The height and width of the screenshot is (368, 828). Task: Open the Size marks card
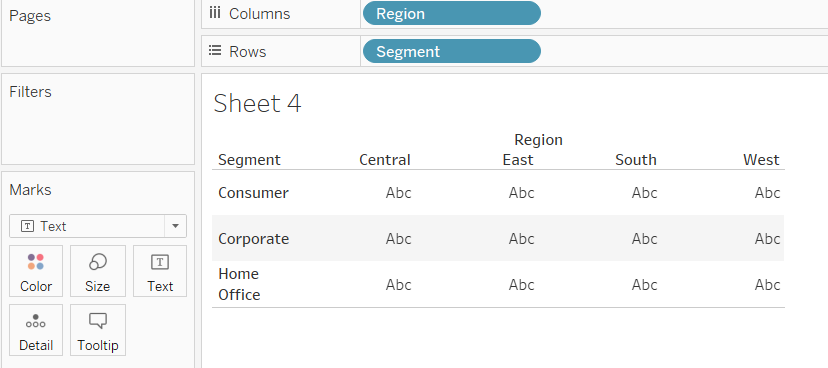pyautogui.click(x=98, y=271)
